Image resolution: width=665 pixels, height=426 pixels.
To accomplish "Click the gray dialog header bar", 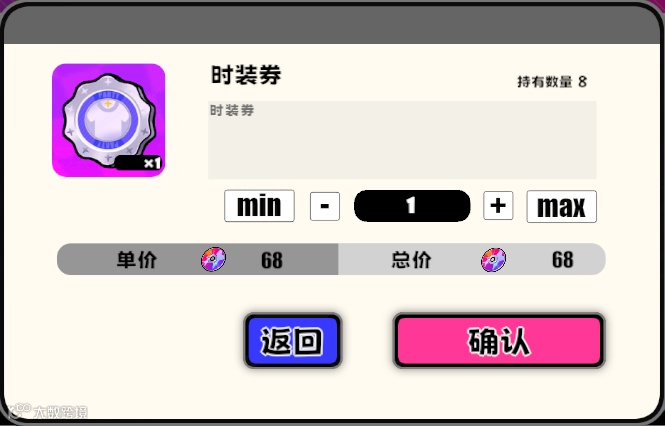I will (332, 25).
